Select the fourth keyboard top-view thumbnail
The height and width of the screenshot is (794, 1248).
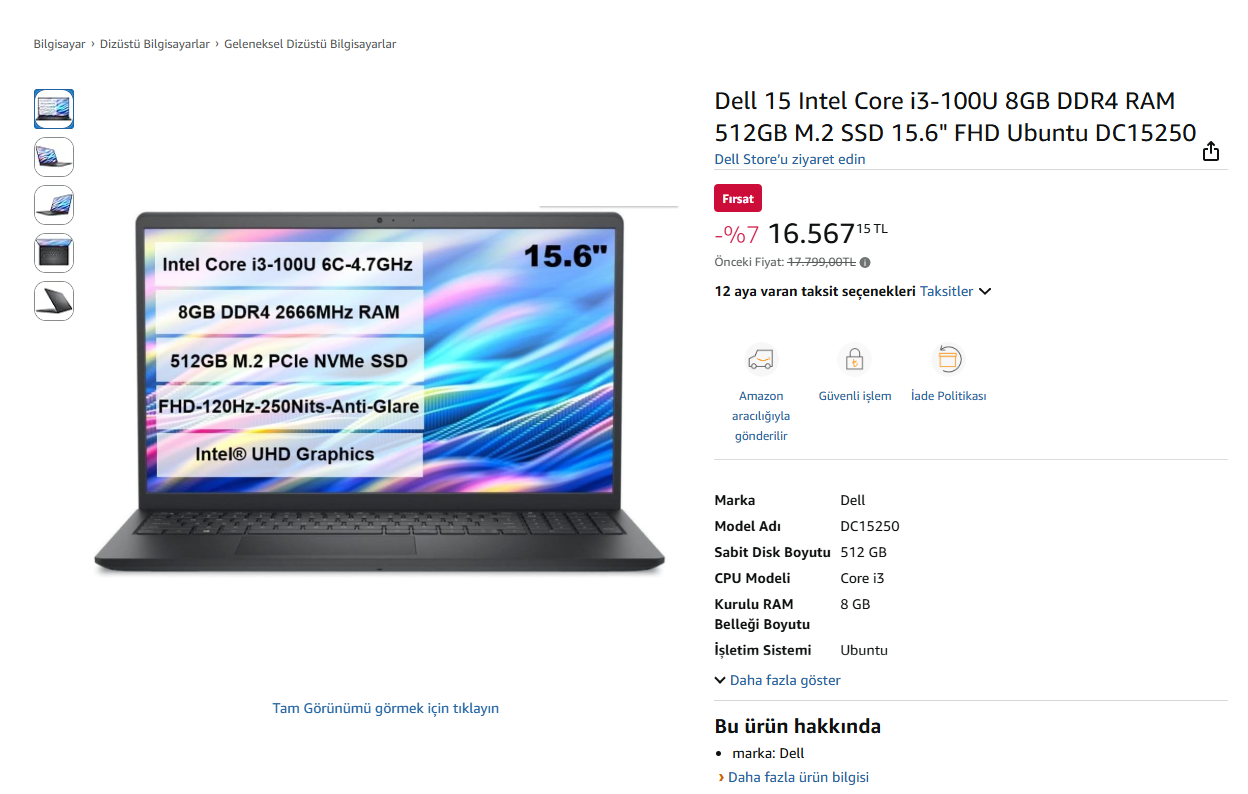54,253
